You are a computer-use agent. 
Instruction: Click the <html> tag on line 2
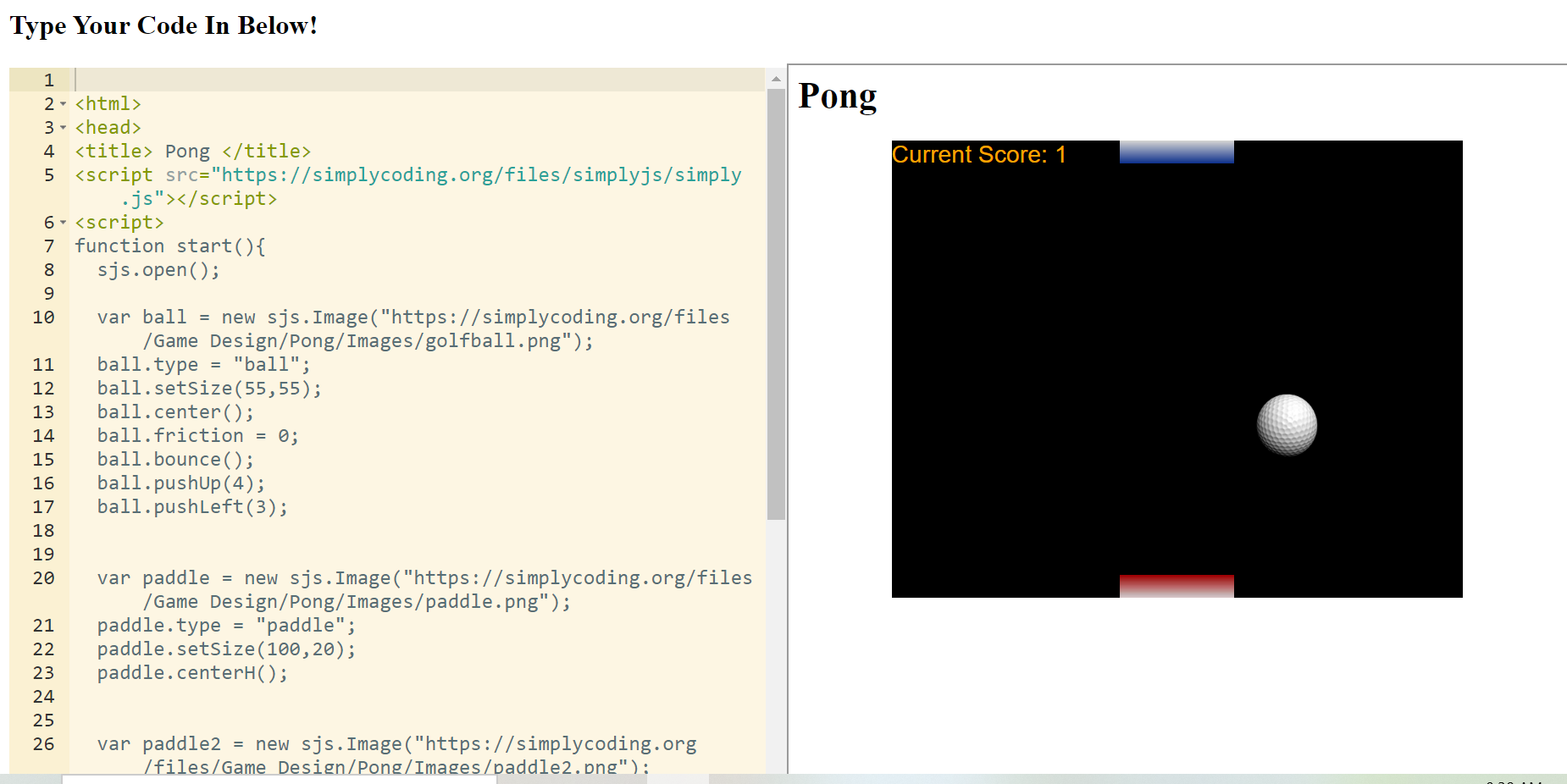(x=108, y=104)
